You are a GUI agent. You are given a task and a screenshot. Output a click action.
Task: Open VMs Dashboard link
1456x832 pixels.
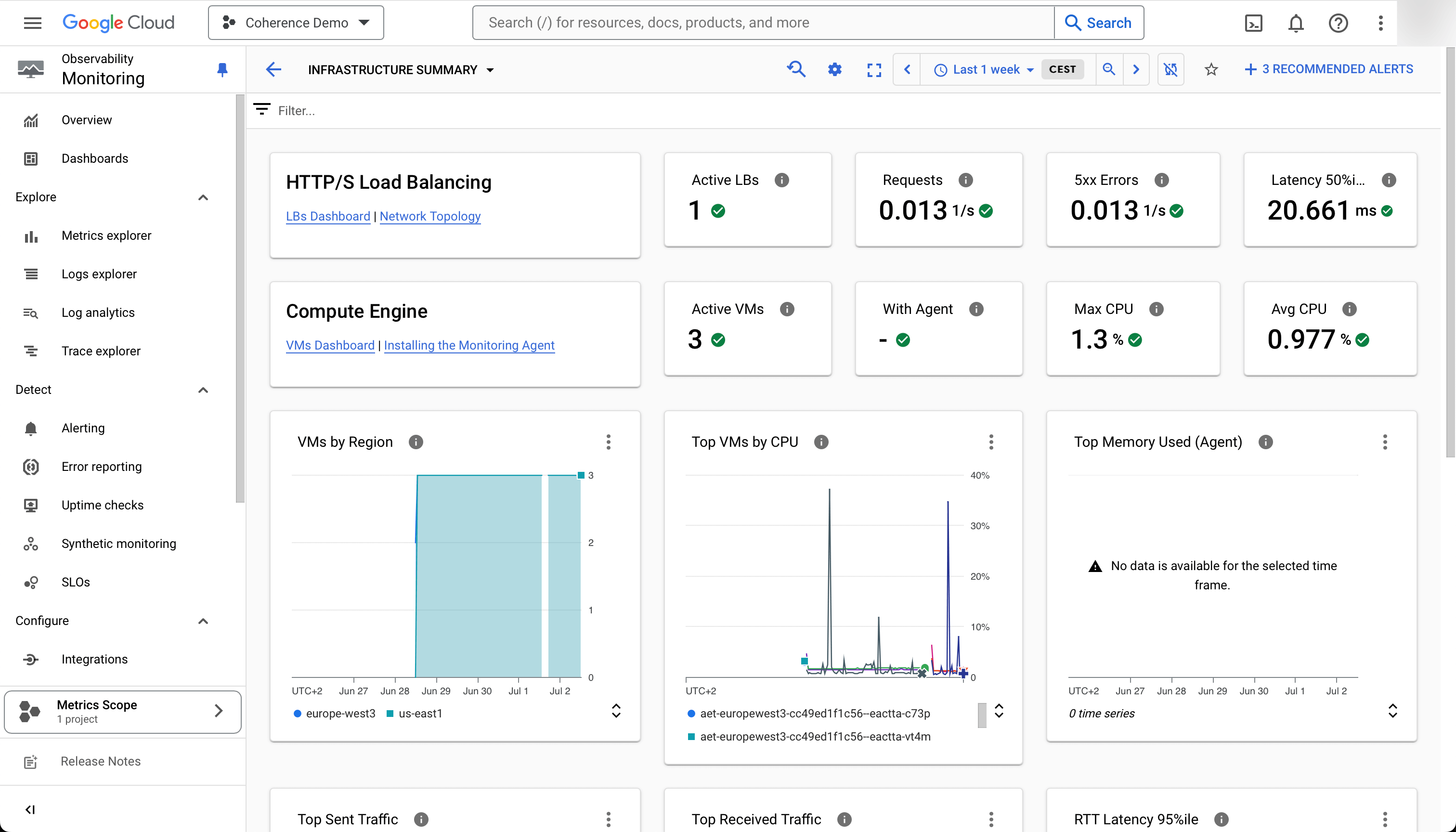point(330,345)
